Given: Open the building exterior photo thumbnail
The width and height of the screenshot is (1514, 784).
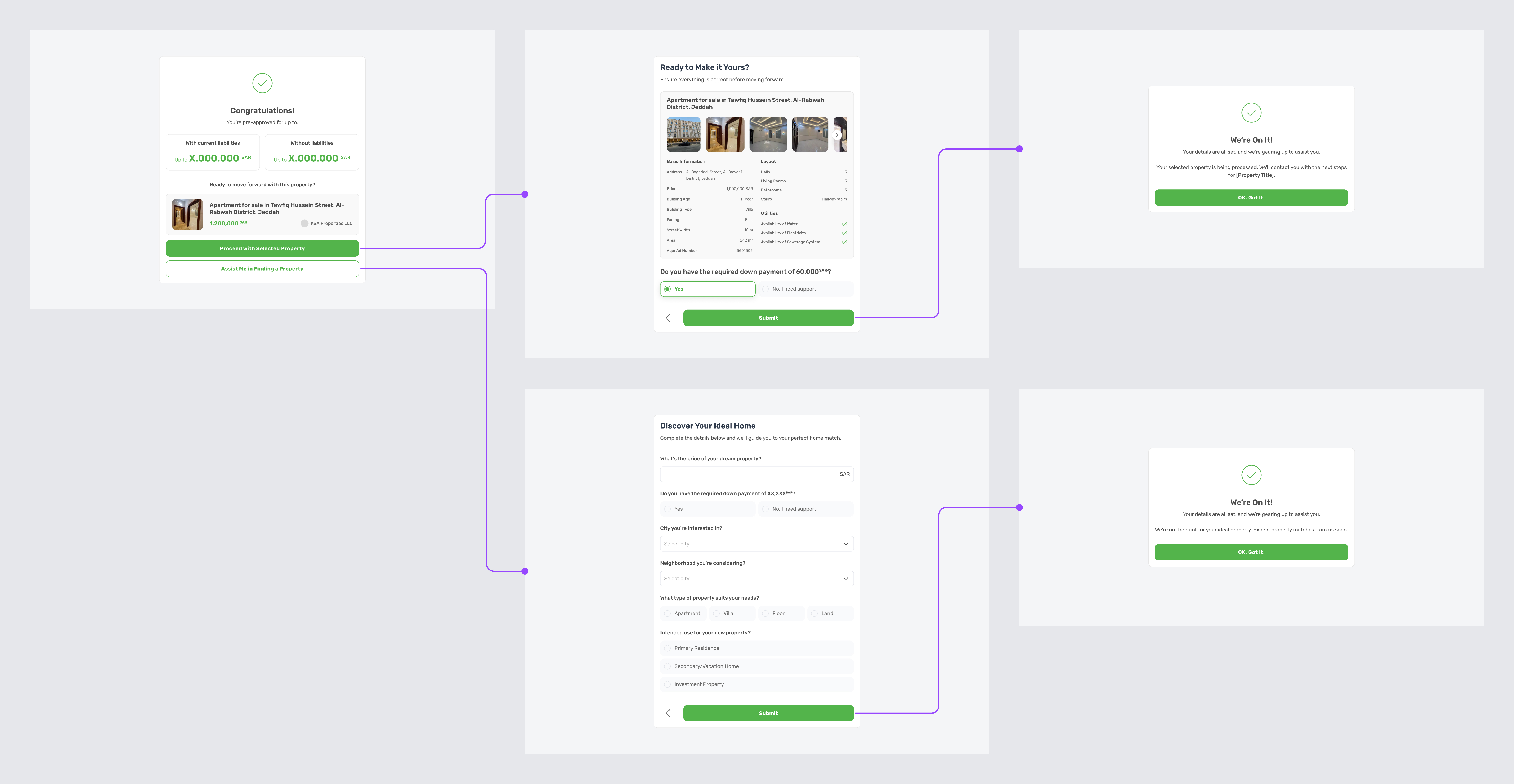Looking at the screenshot, I should (x=683, y=134).
